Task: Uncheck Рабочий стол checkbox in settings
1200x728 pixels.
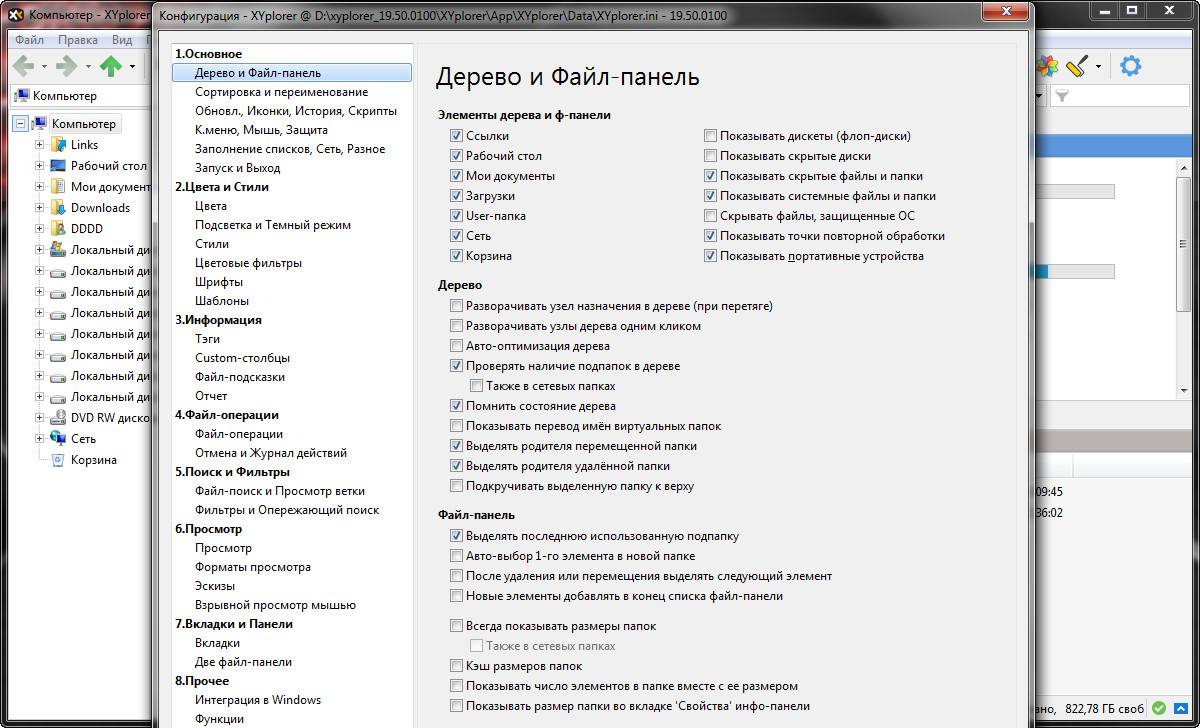Action: (456, 156)
